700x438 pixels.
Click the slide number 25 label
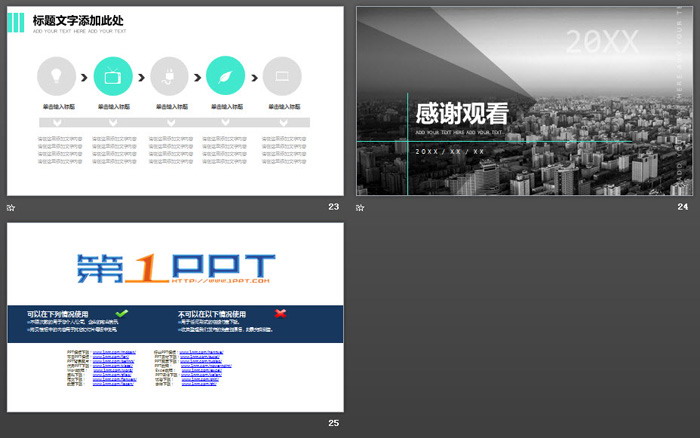[333, 423]
